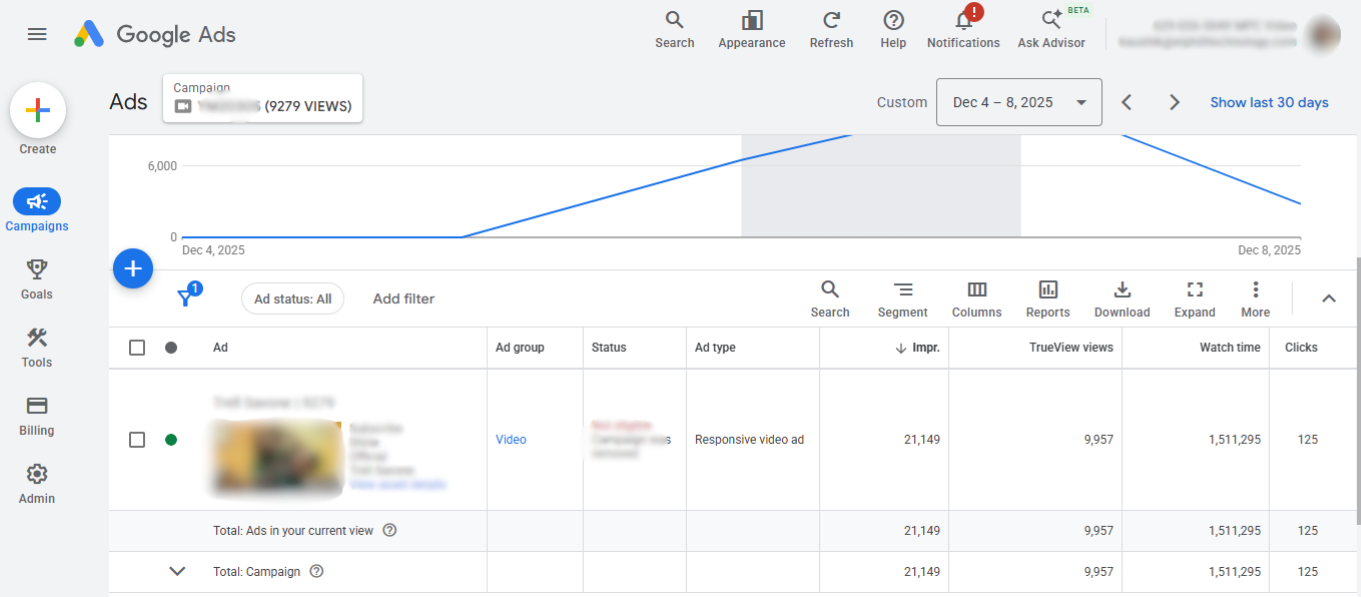Viewport: 1361px width, 597px height.
Task: Click the blue add ad button
Action: click(x=133, y=268)
